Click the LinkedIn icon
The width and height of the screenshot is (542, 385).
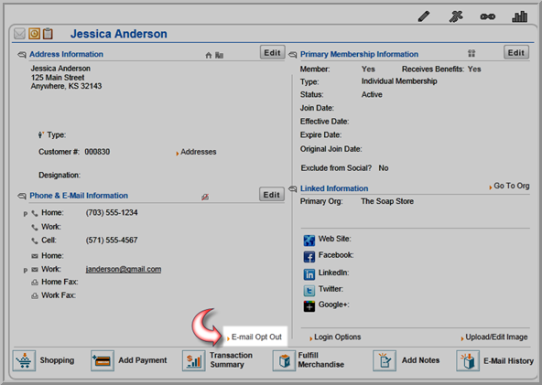tap(309, 274)
